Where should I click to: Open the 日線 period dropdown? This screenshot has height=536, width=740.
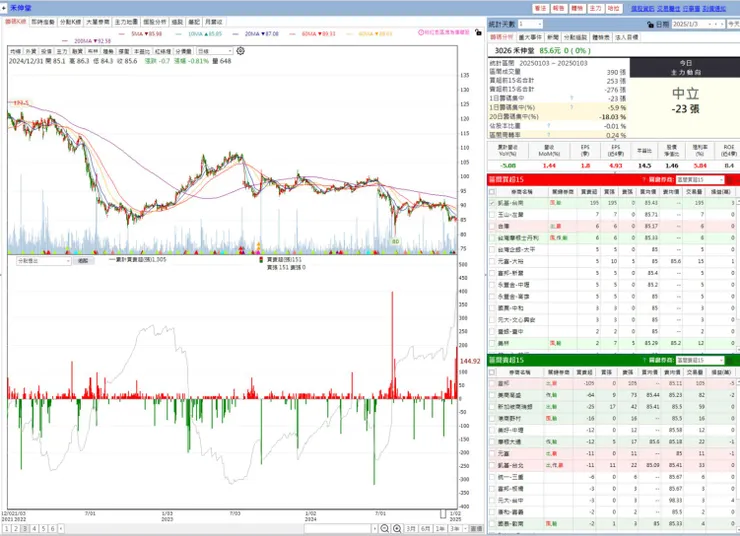click(x=215, y=51)
